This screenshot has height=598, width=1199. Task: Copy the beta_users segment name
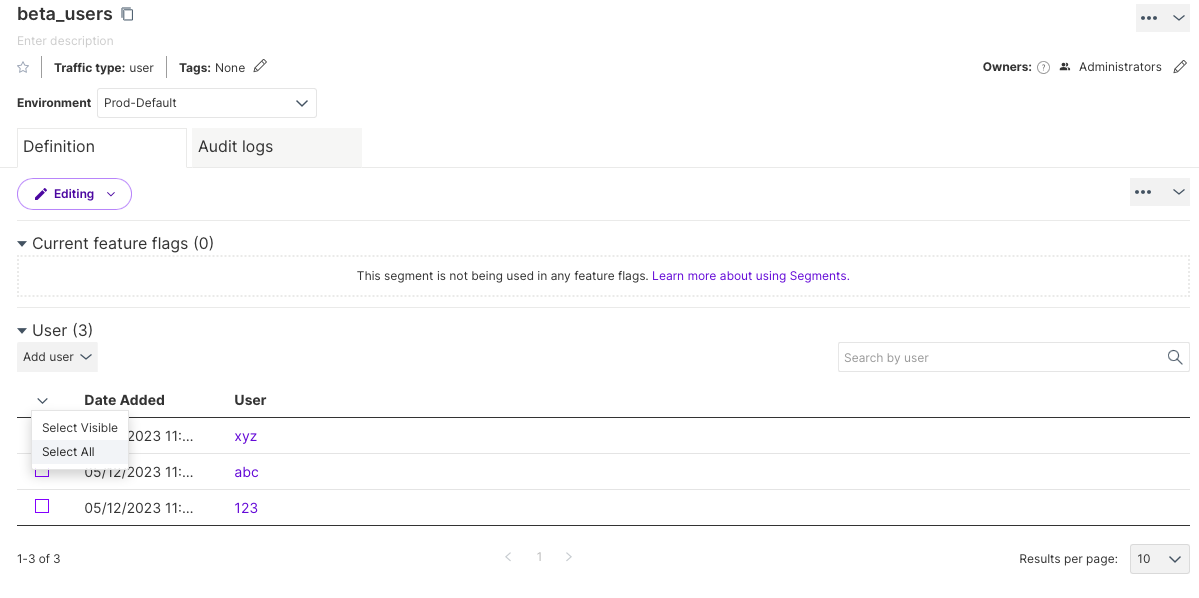pyautogui.click(x=127, y=14)
